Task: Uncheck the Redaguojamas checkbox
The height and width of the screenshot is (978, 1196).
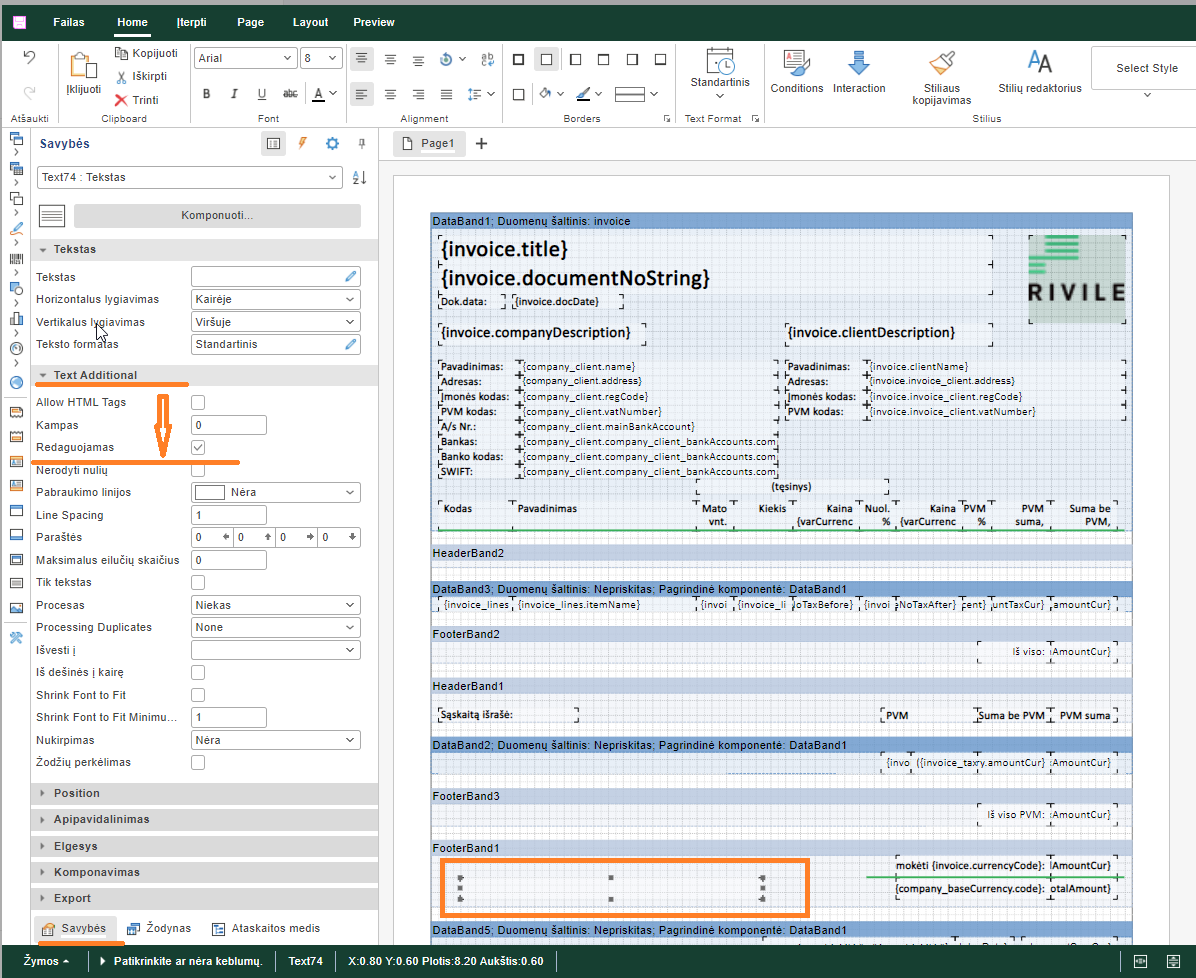Action: click(x=198, y=447)
